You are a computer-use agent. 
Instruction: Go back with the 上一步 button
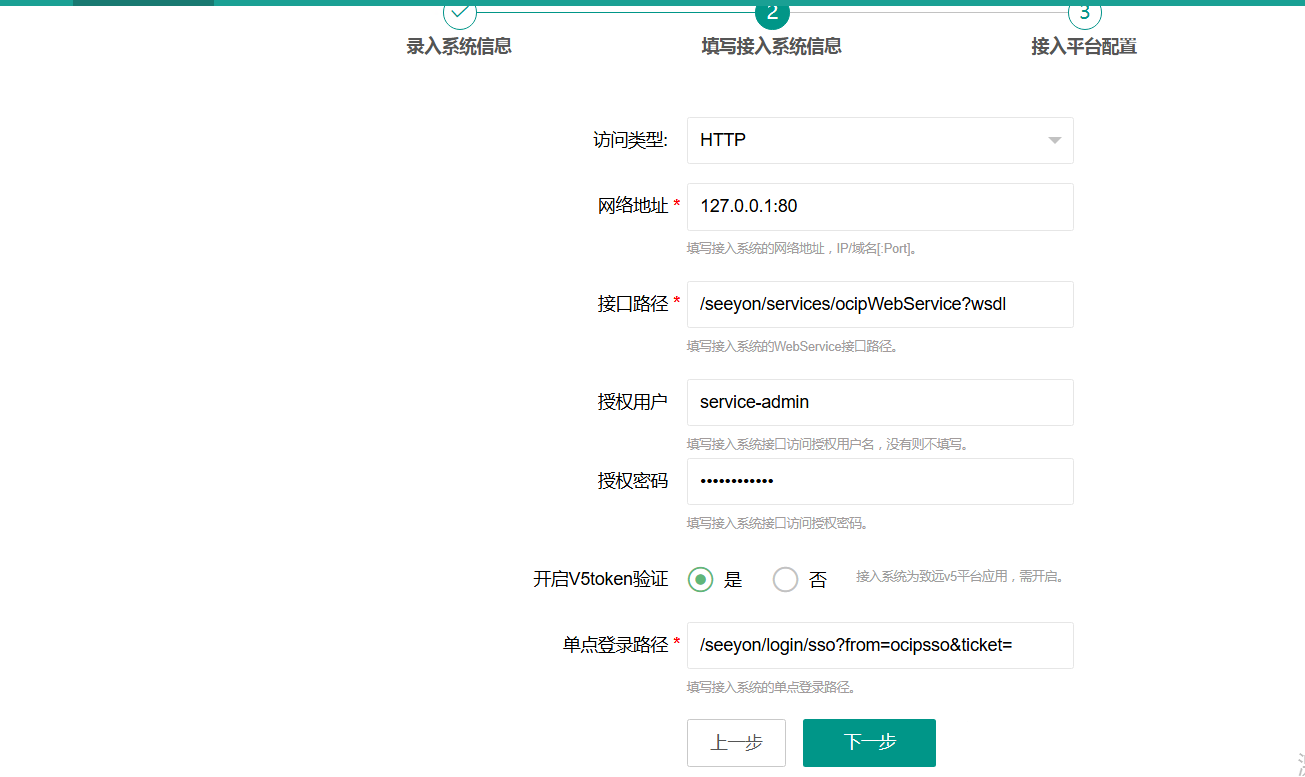pyautogui.click(x=736, y=743)
